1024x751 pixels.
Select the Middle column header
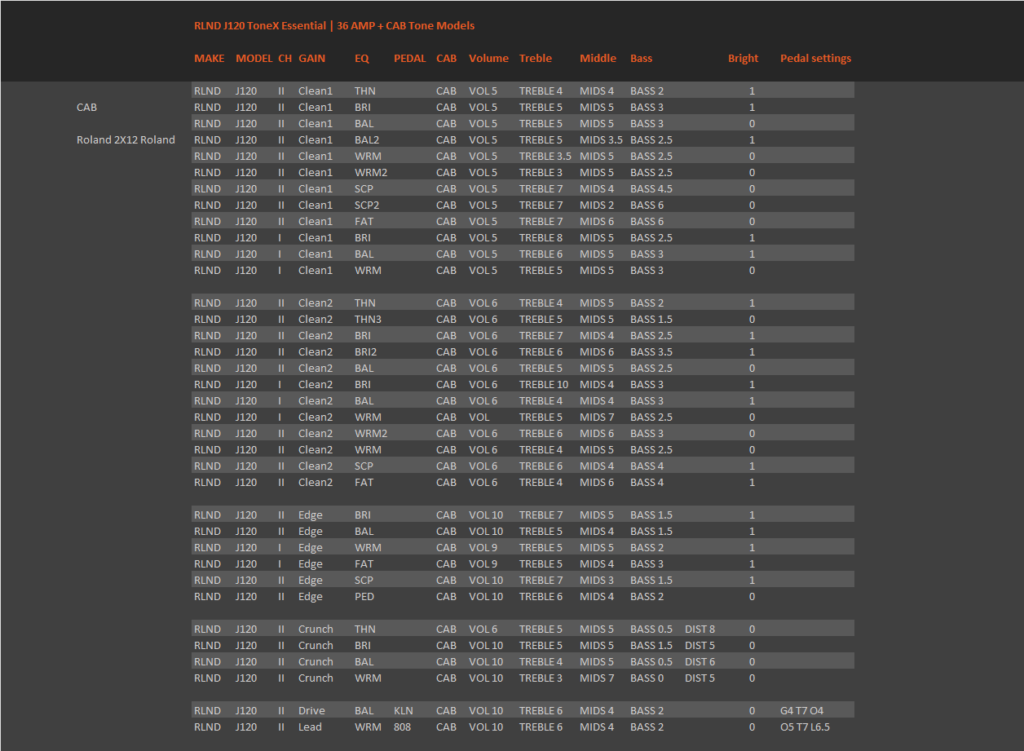pos(598,59)
